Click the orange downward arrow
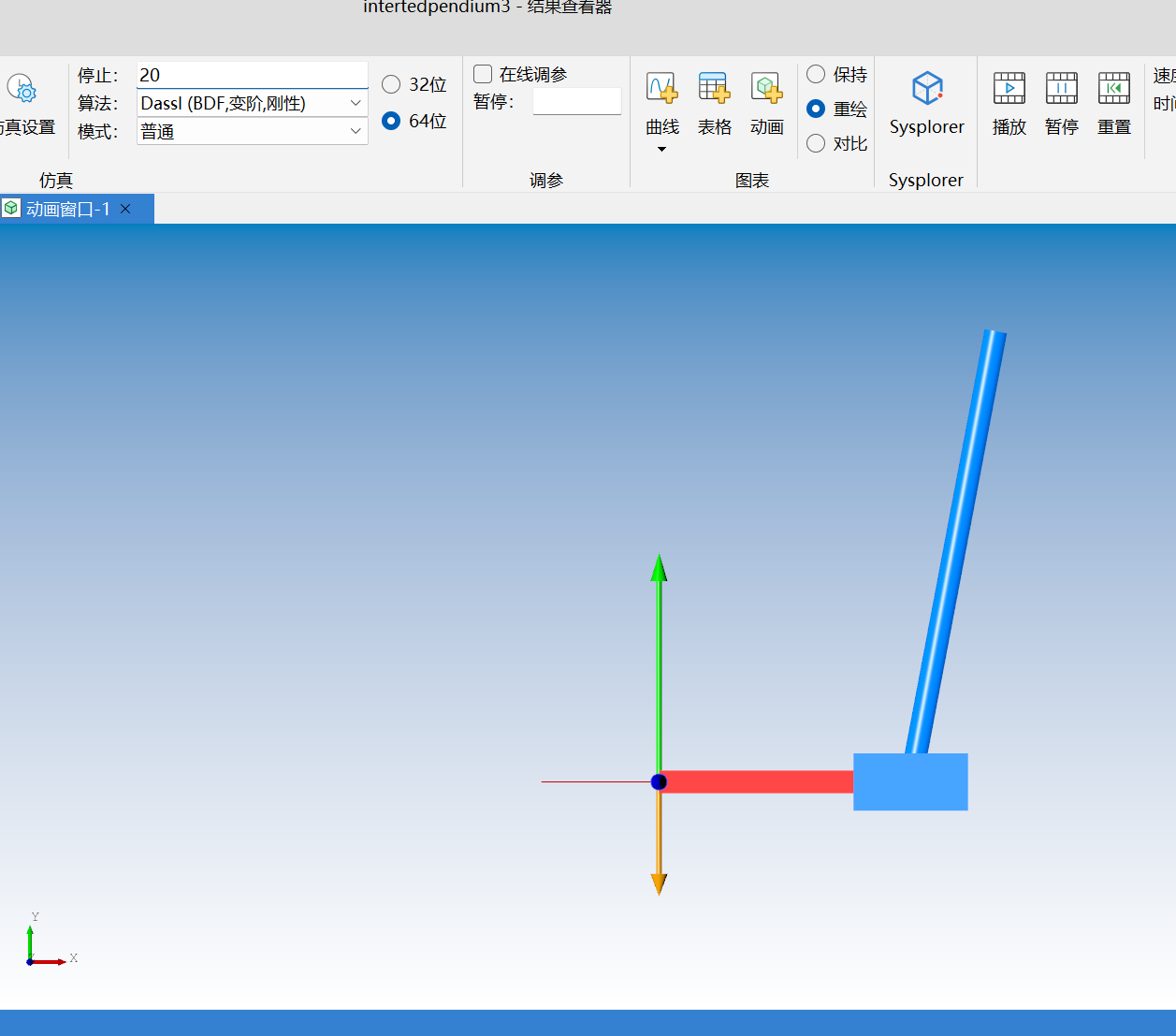 (659, 842)
